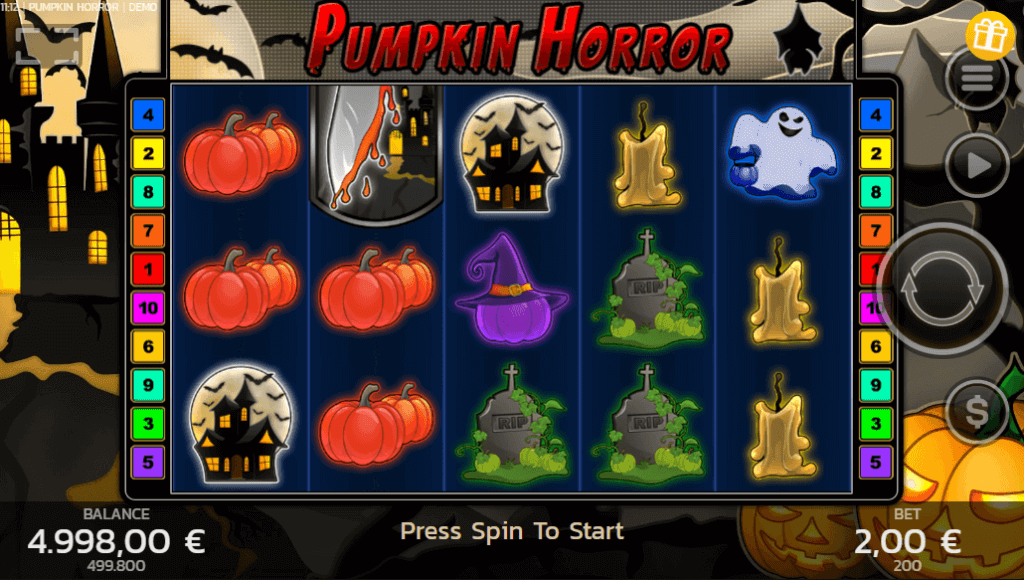Screen dimensions: 1024x580
Task: Select right payline 7 orange marker
Action: point(876,231)
